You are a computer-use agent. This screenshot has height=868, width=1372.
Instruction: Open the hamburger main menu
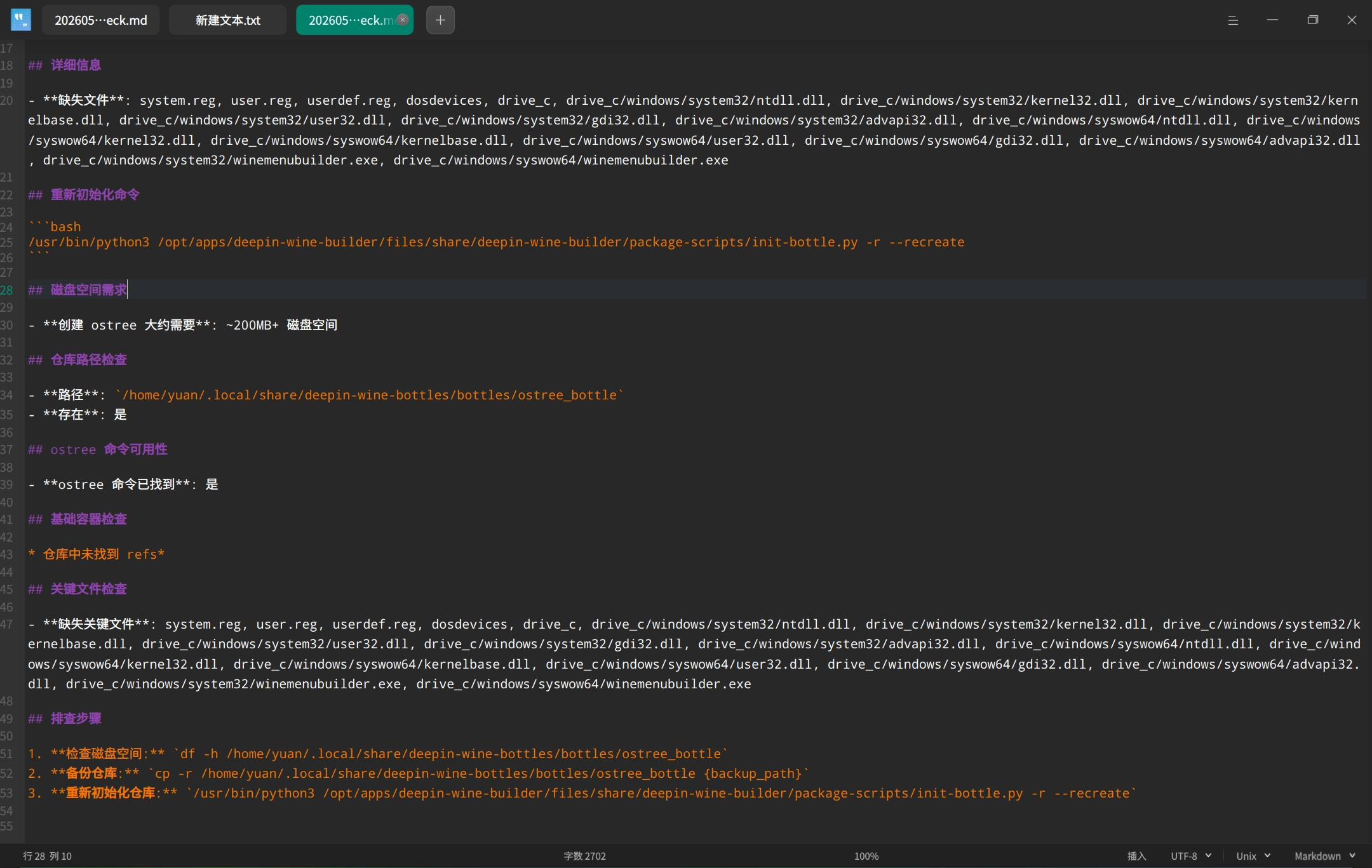coord(1233,20)
